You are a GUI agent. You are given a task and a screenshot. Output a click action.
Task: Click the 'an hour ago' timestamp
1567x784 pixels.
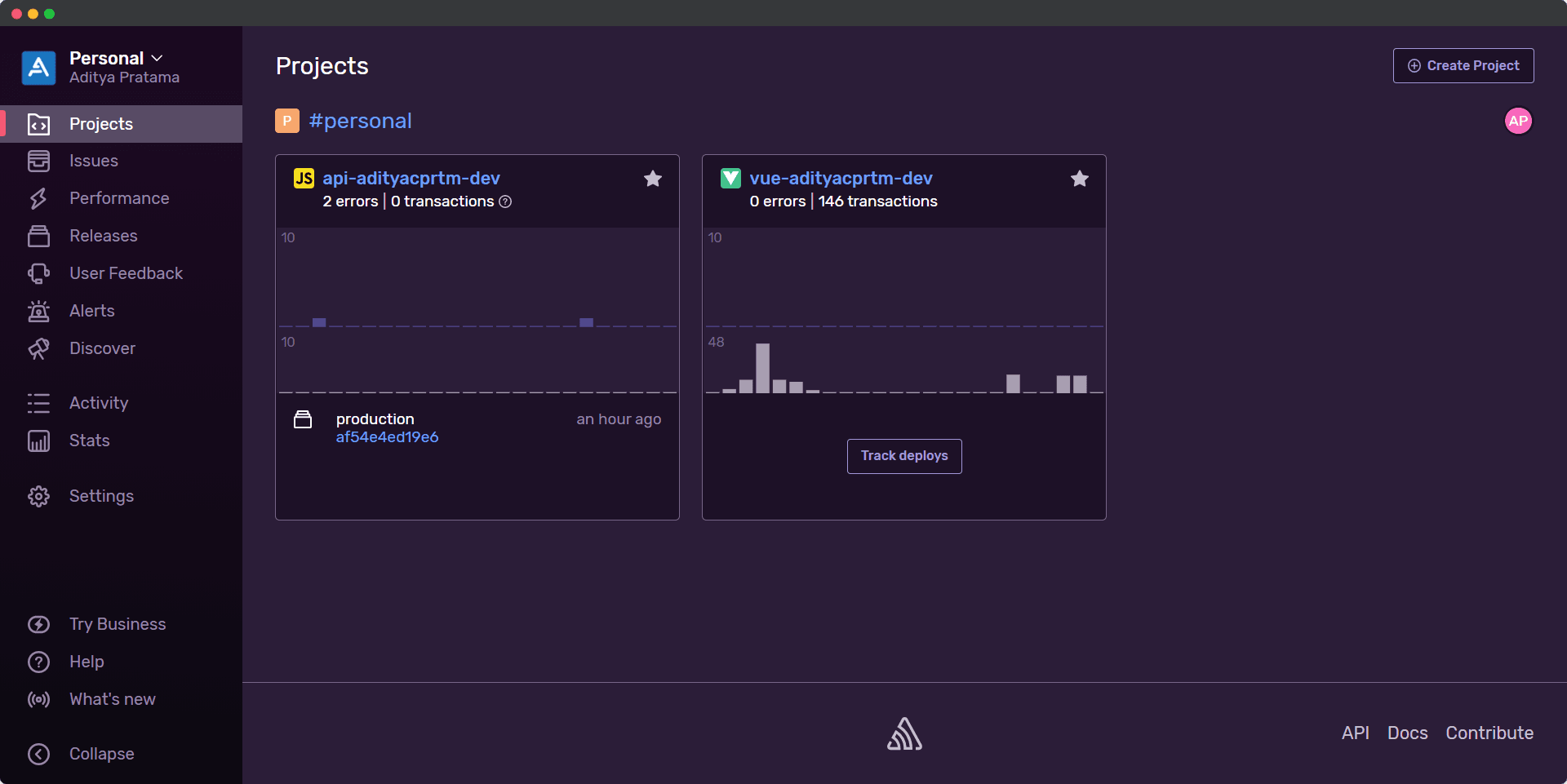[619, 419]
